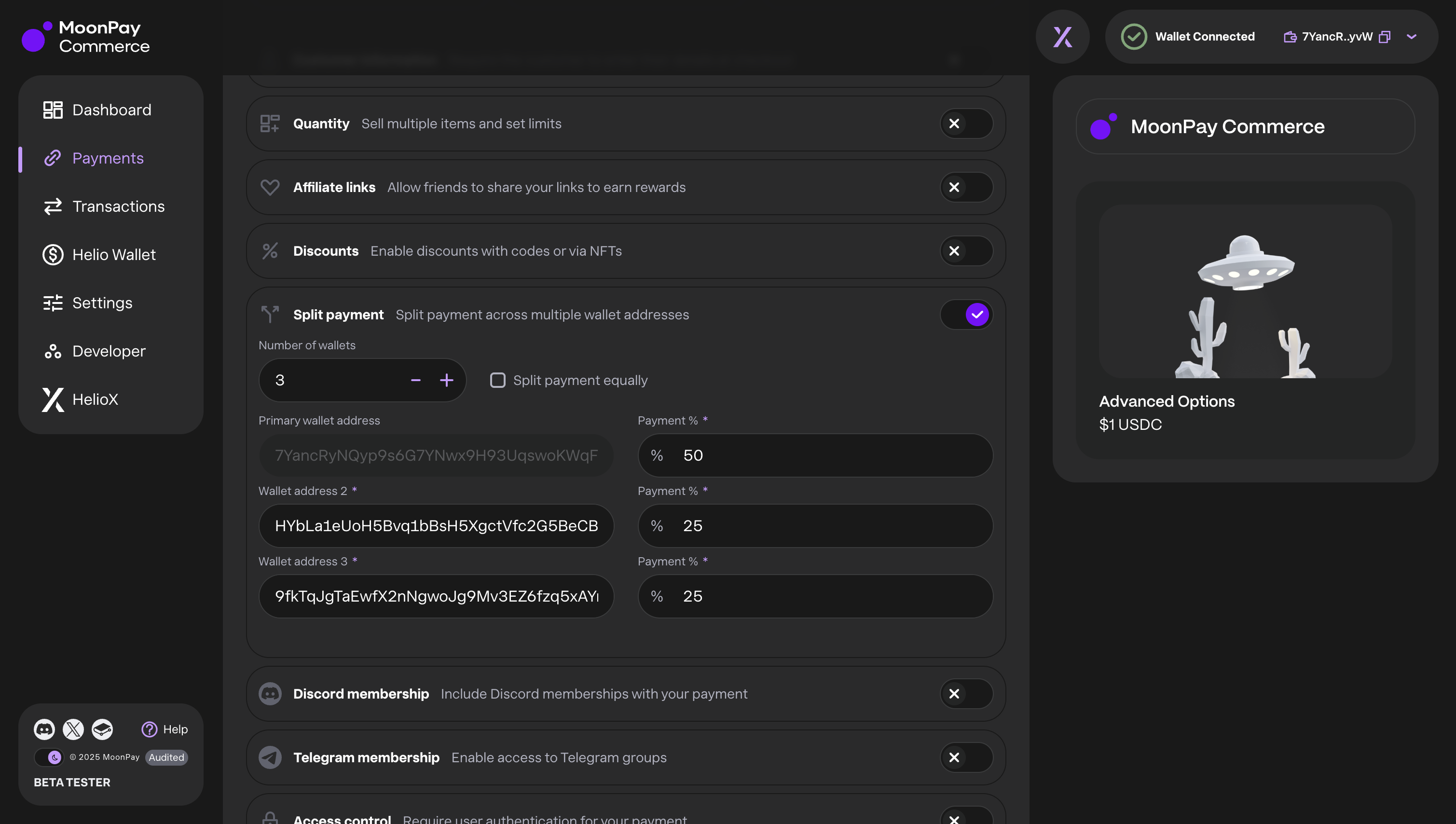
Task: Decrease number of wallets with minus
Action: coord(415,380)
